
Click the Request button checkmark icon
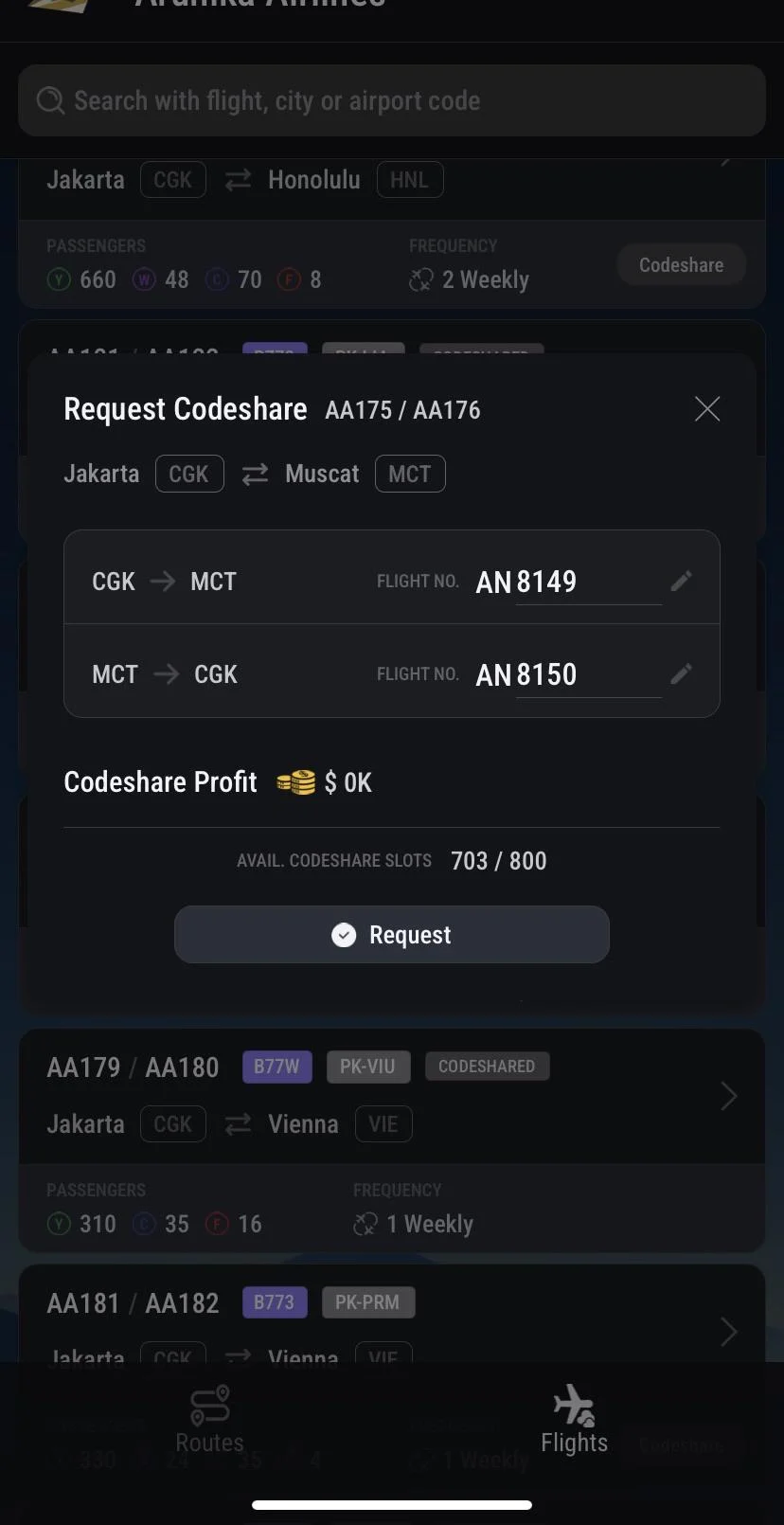click(344, 935)
